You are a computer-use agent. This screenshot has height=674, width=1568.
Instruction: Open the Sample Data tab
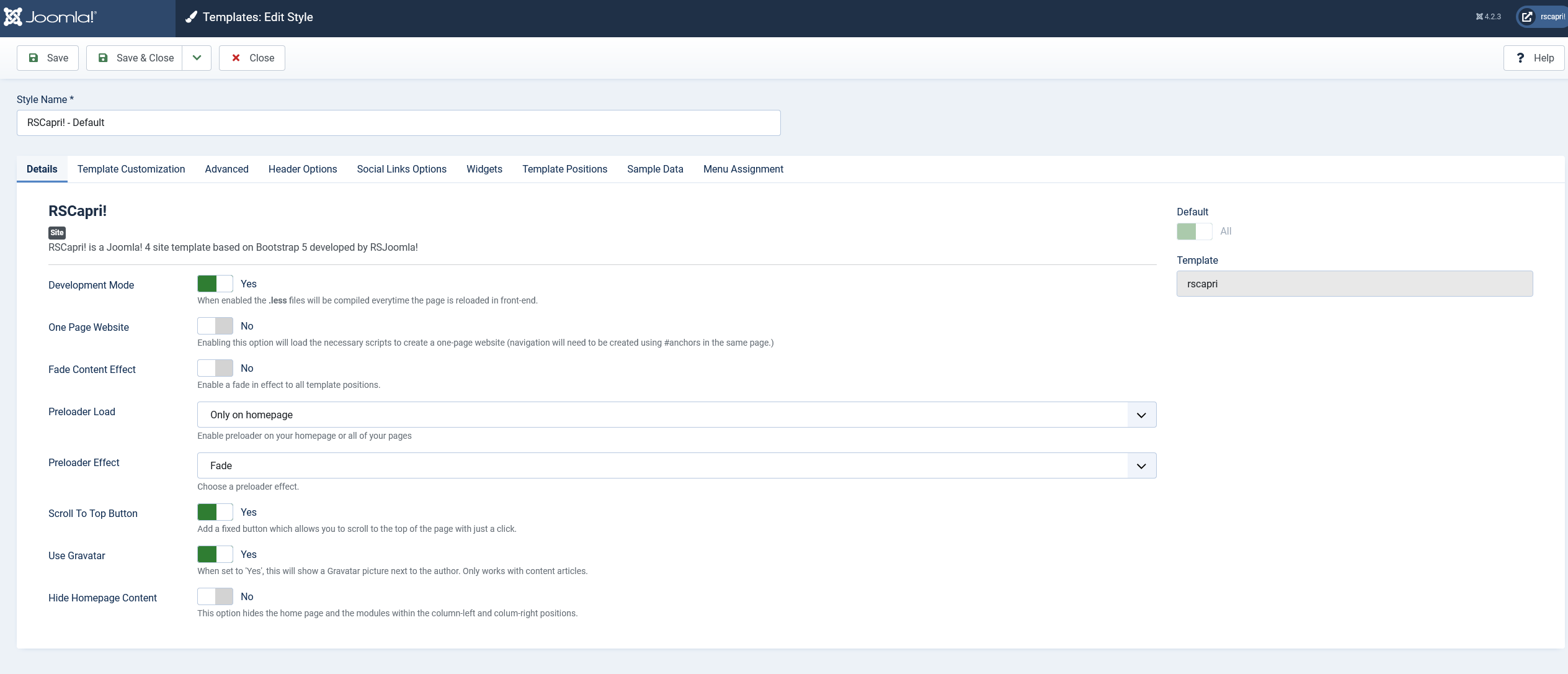(x=656, y=169)
